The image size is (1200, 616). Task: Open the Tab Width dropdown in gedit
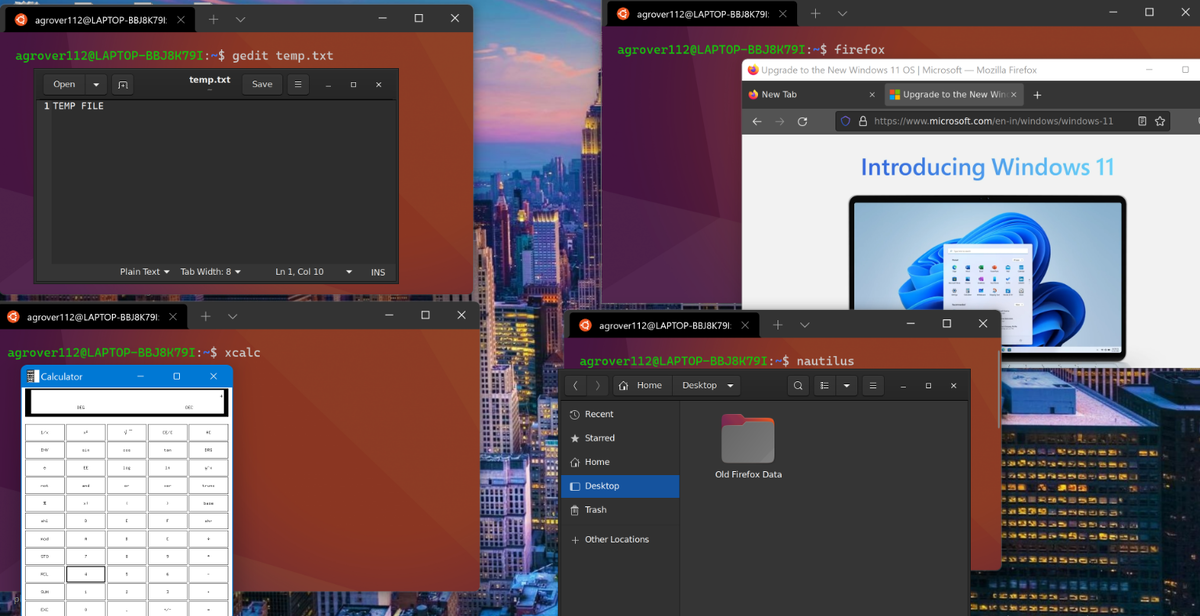point(210,272)
